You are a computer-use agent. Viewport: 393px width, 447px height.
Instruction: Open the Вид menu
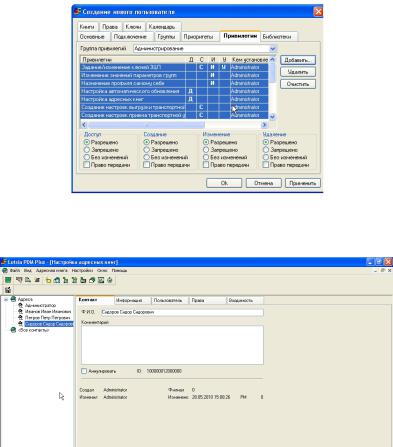point(28,271)
